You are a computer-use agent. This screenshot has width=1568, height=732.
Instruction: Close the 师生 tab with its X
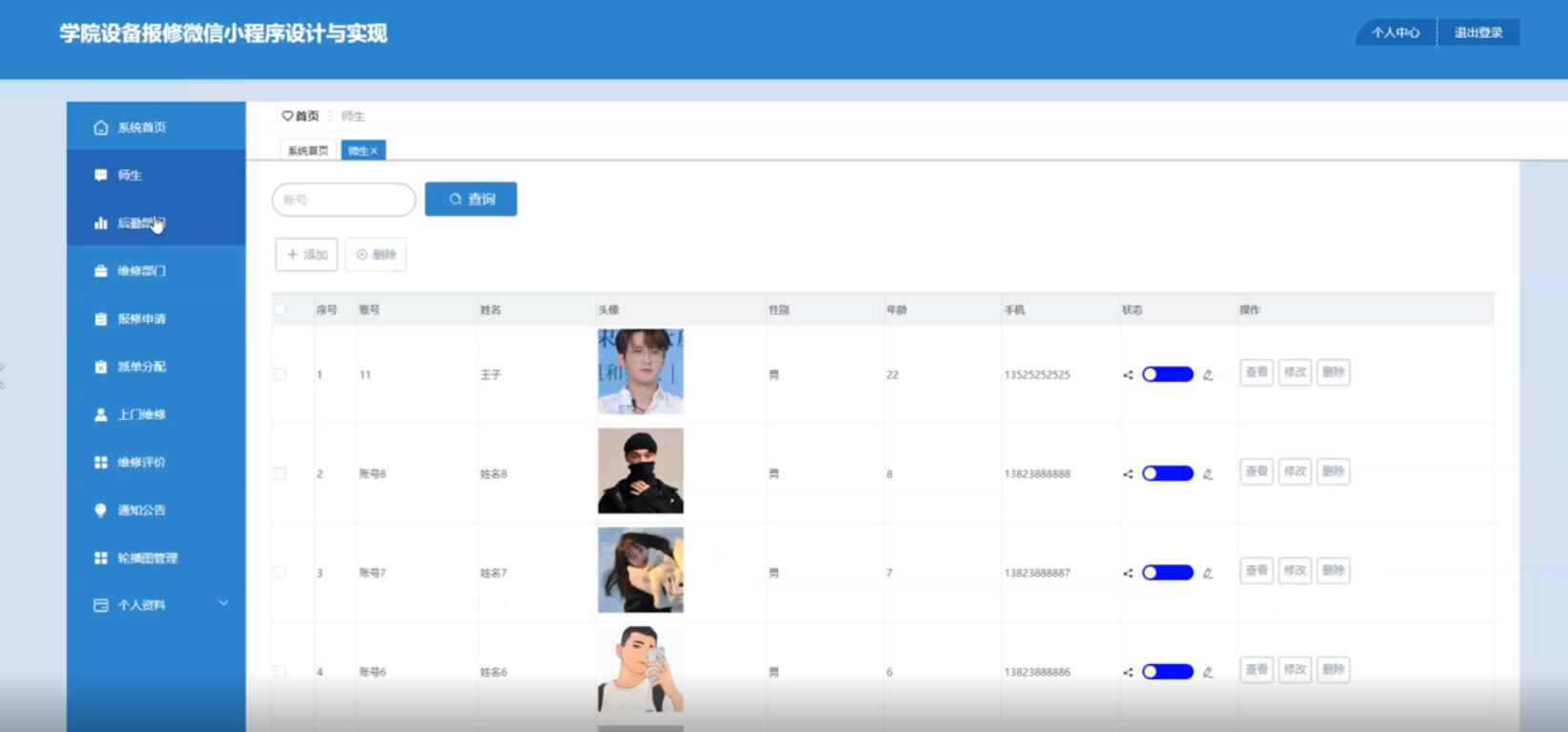coord(374,151)
